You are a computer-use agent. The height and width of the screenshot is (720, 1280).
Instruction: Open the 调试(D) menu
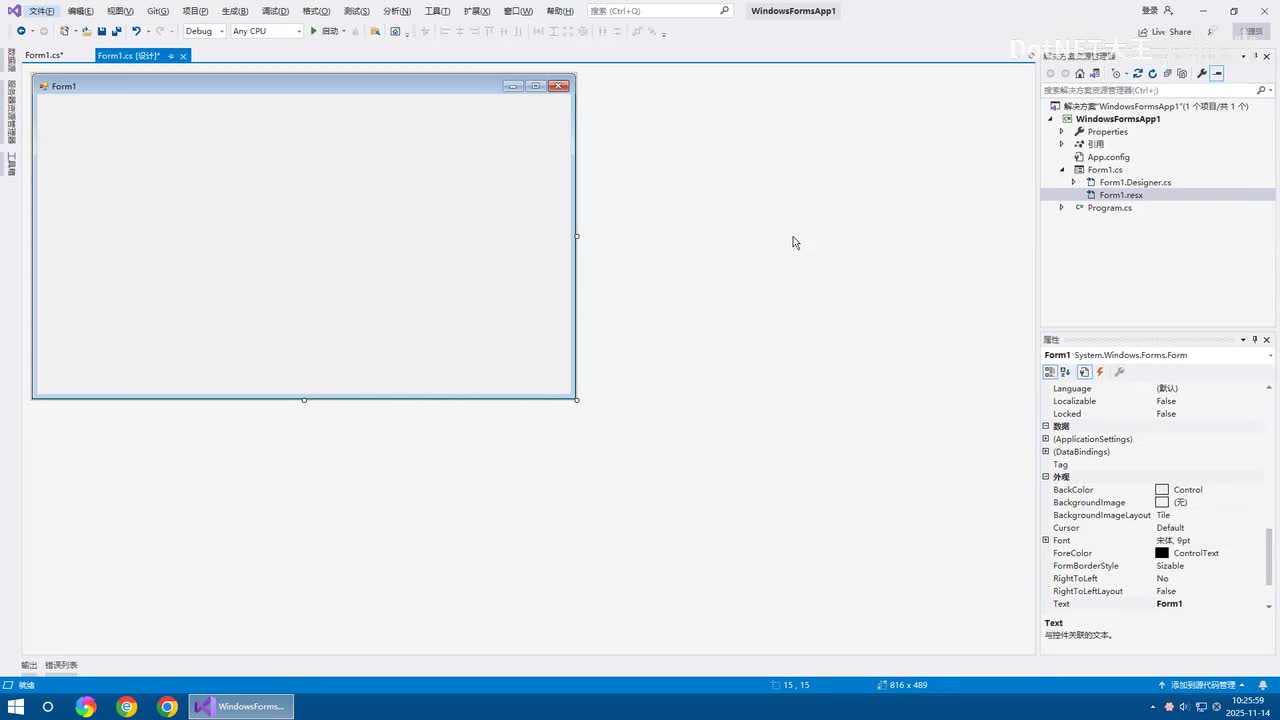(x=275, y=11)
